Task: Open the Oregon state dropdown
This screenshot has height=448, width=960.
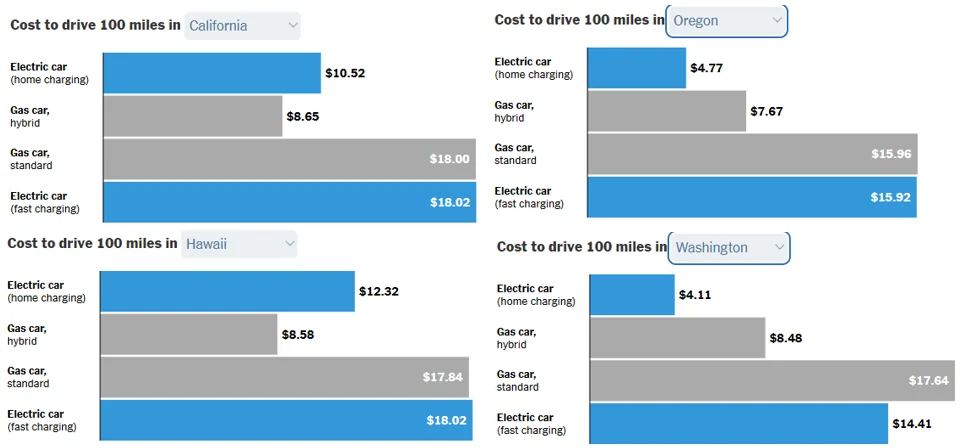Action: 726,20
